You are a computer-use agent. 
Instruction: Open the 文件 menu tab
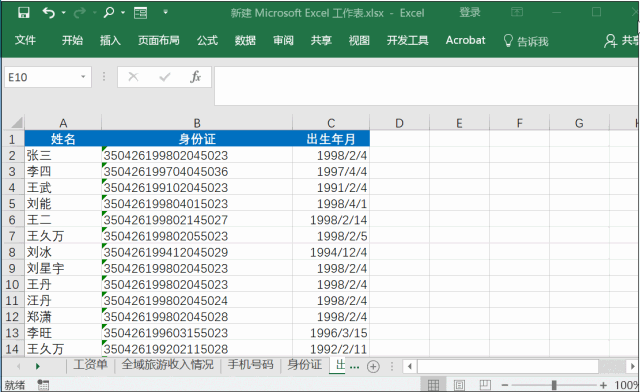tap(25, 40)
